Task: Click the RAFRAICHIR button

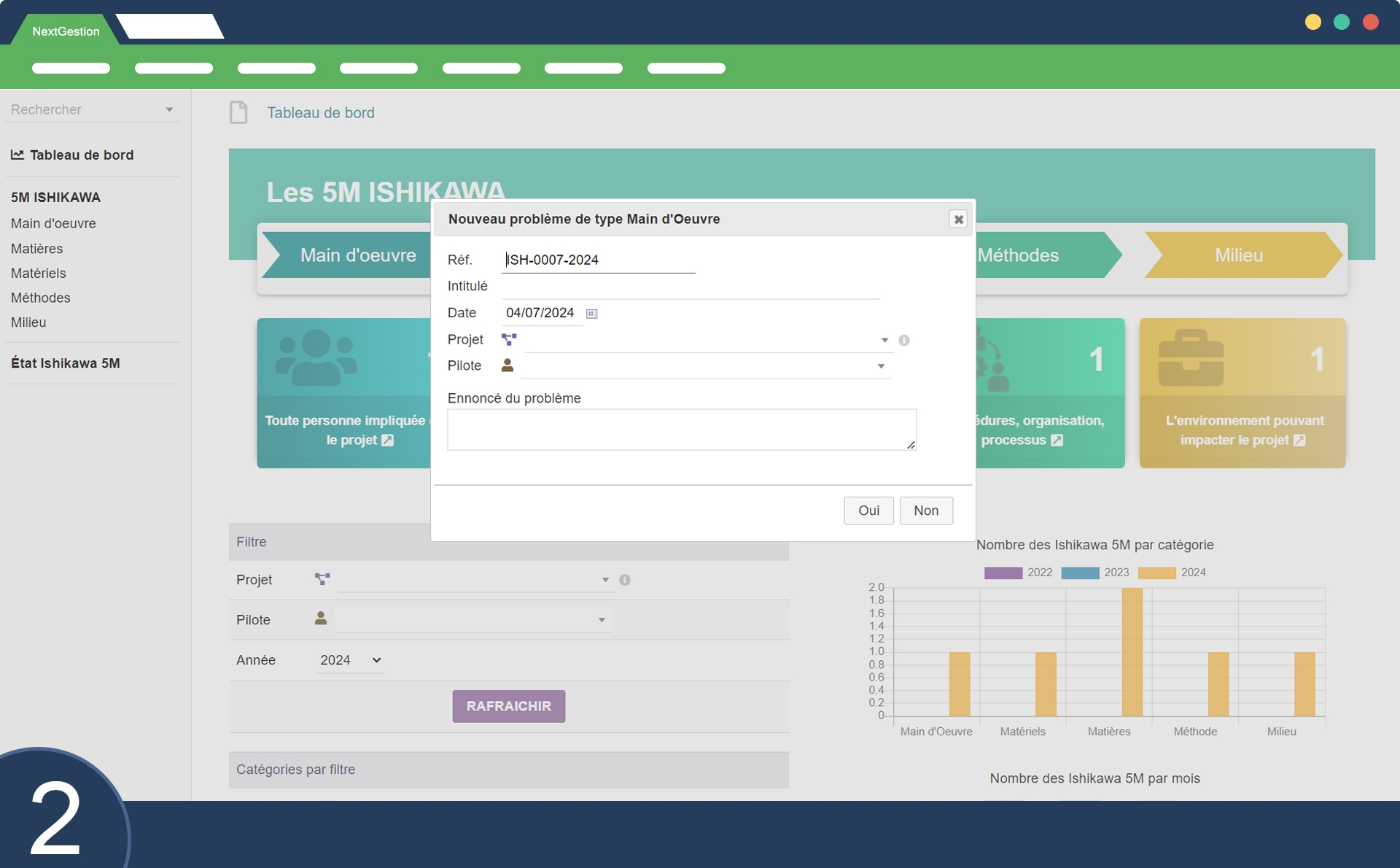Action: pyautogui.click(x=508, y=706)
